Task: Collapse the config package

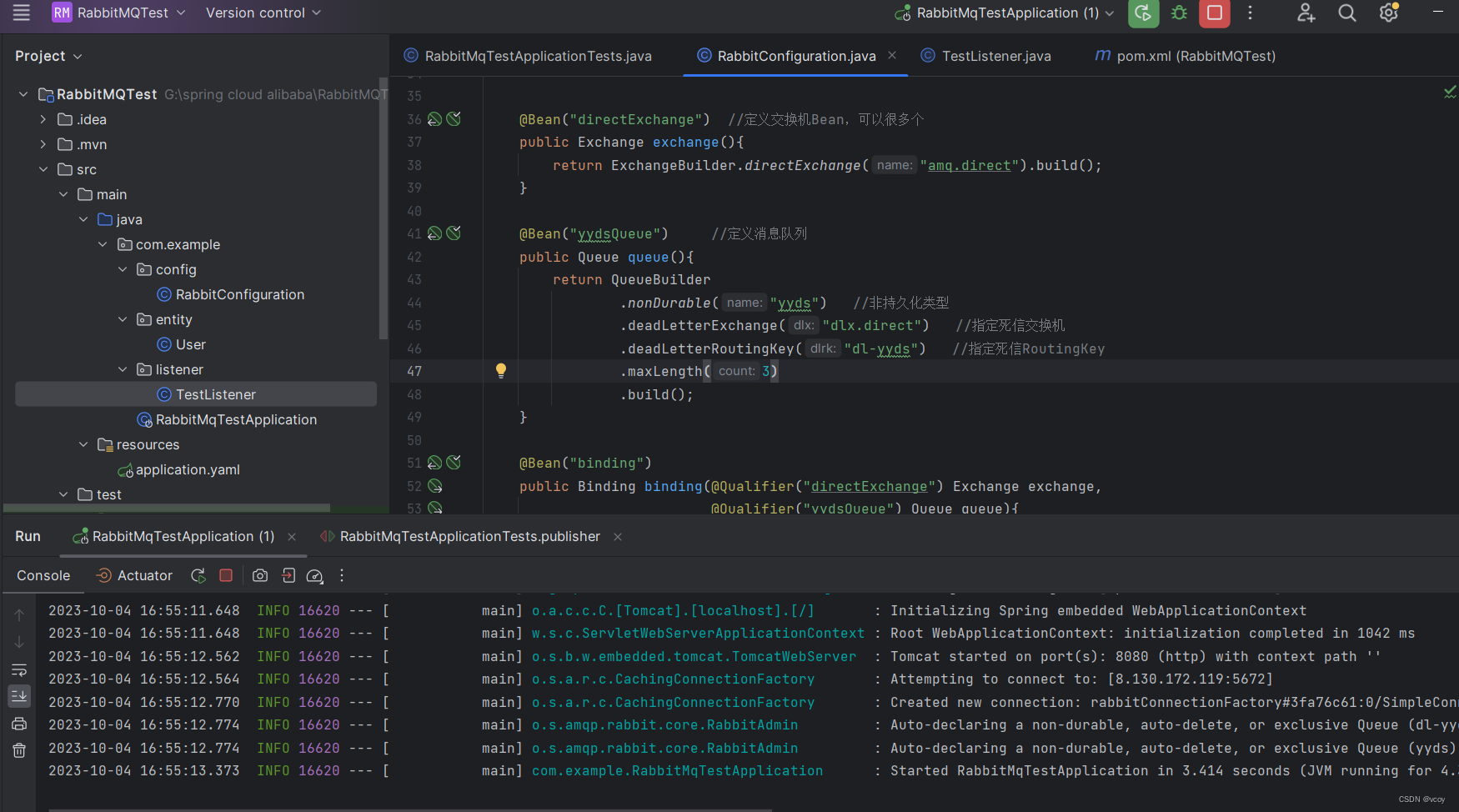Action: click(123, 269)
